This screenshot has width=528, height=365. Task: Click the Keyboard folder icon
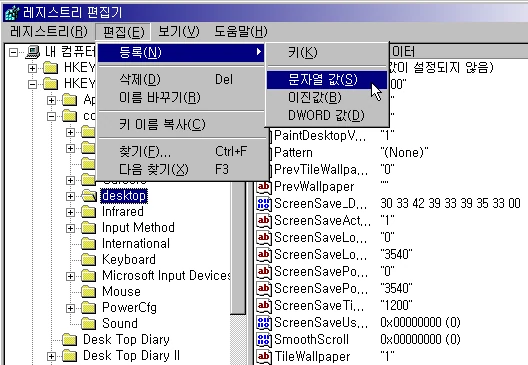(89, 260)
